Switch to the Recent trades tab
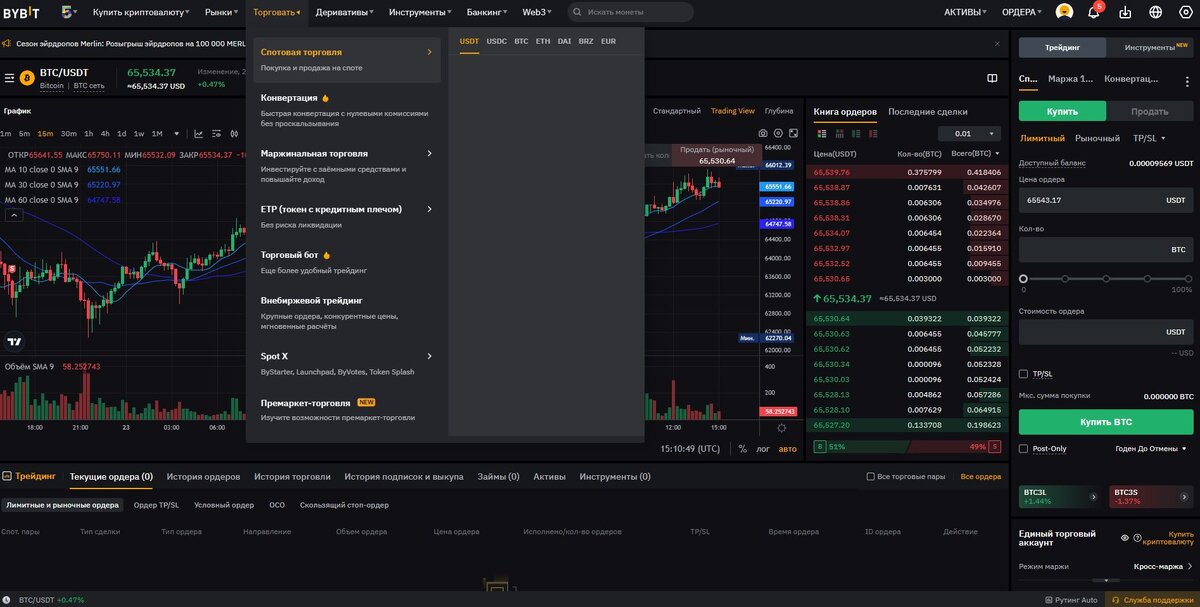This screenshot has height=607, width=1200. tap(928, 111)
